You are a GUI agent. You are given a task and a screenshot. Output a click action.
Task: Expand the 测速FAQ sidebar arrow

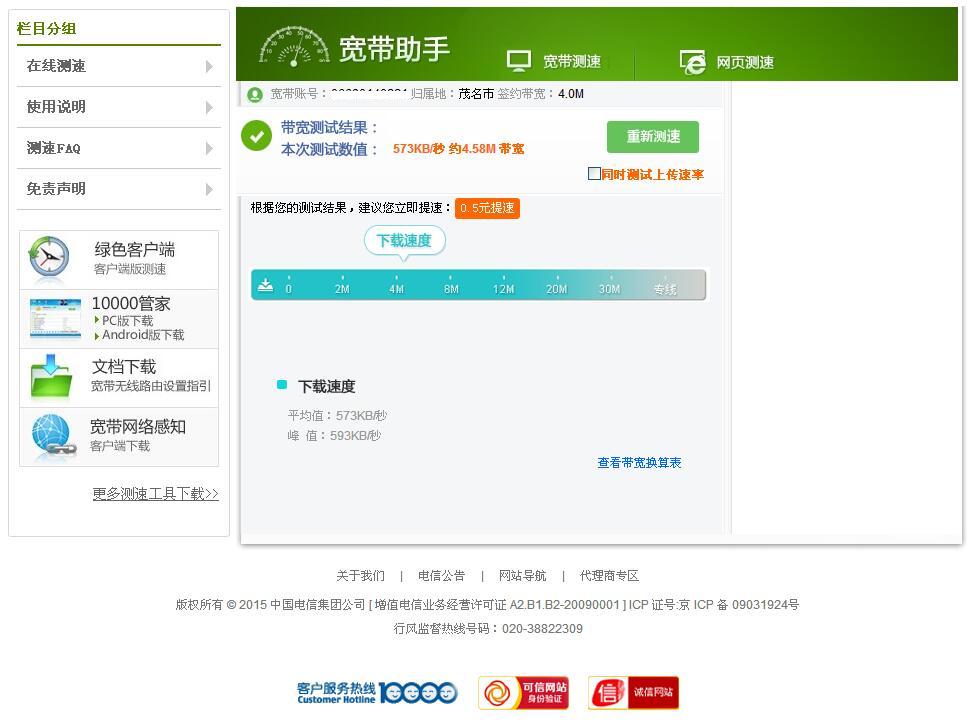(x=209, y=148)
